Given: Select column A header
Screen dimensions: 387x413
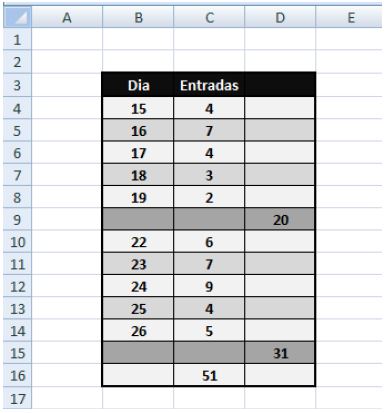Looking at the screenshot, I should point(67,17).
